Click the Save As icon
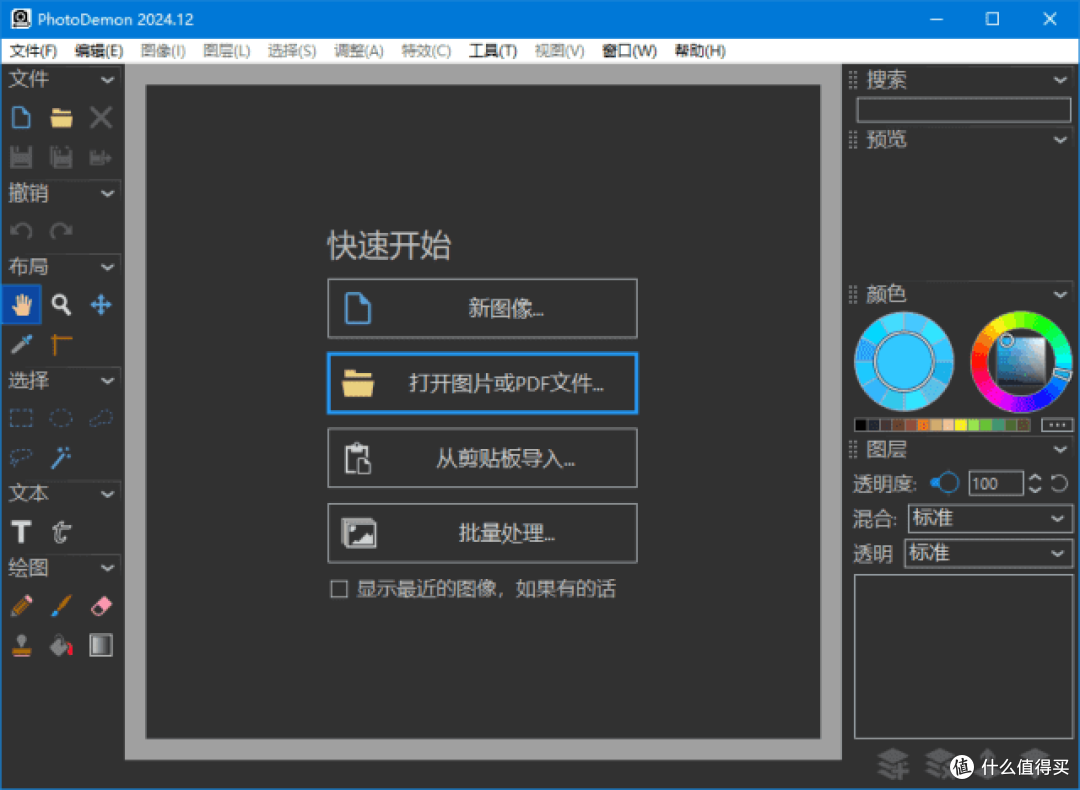 (101, 157)
